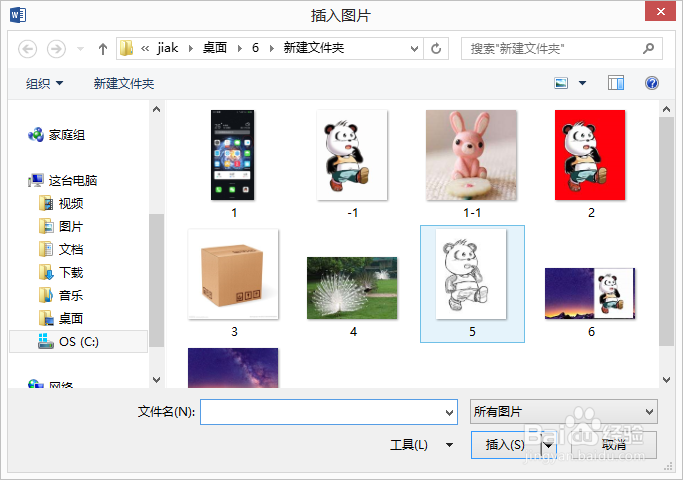Open the 视频 folder in sidebar

[x=71, y=203]
